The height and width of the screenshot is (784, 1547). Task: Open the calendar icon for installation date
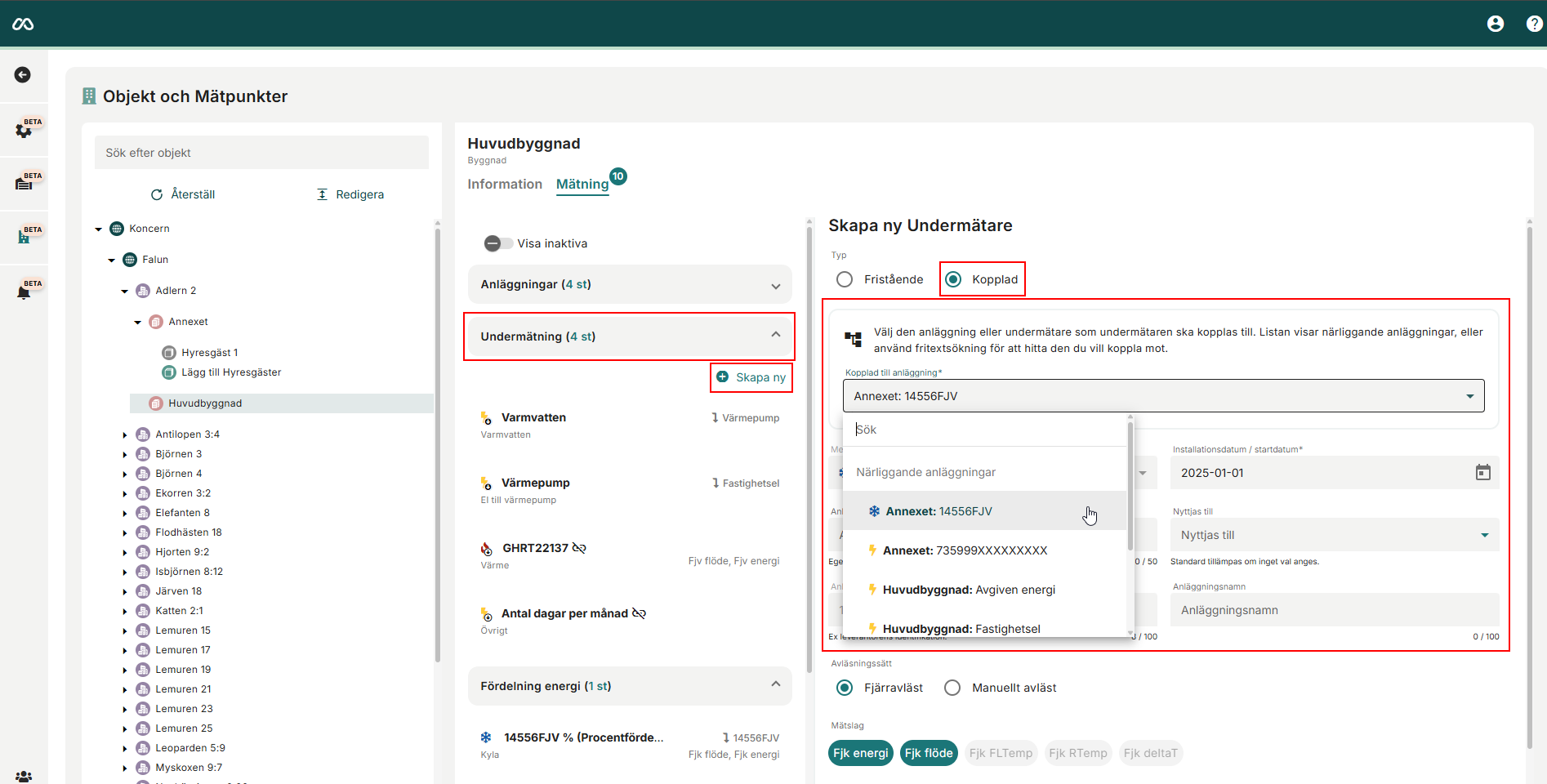coord(1482,473)
